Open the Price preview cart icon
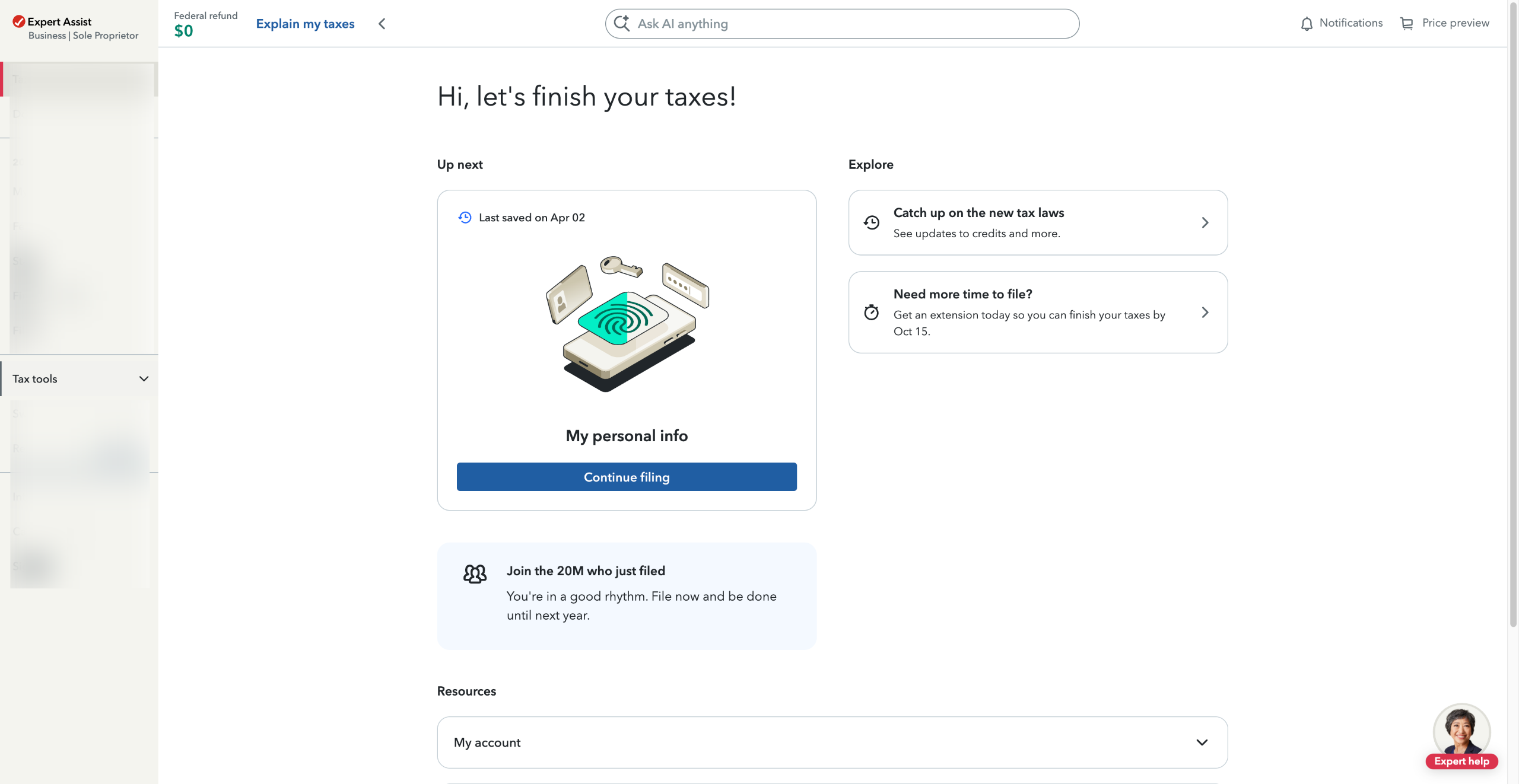Screen dimensions: 1519x784 [x=1406, y=24]
